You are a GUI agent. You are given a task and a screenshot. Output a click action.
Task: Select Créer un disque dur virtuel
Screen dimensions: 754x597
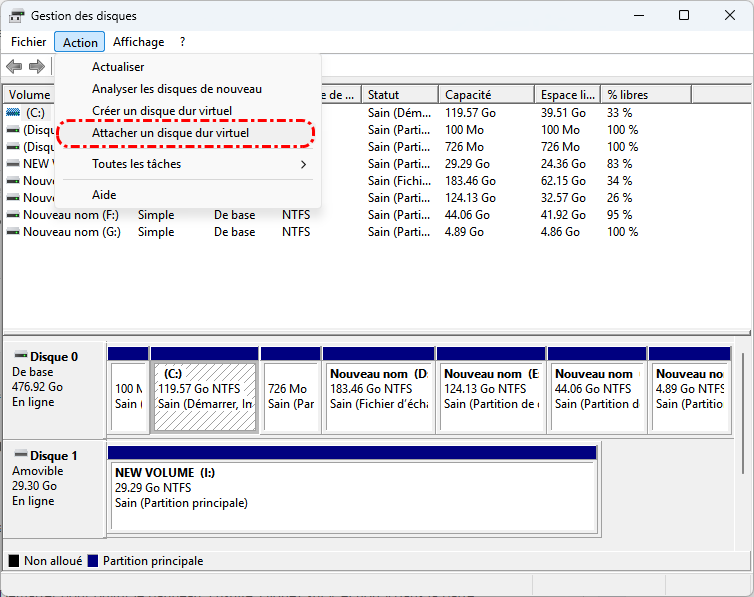pos(161,110)
